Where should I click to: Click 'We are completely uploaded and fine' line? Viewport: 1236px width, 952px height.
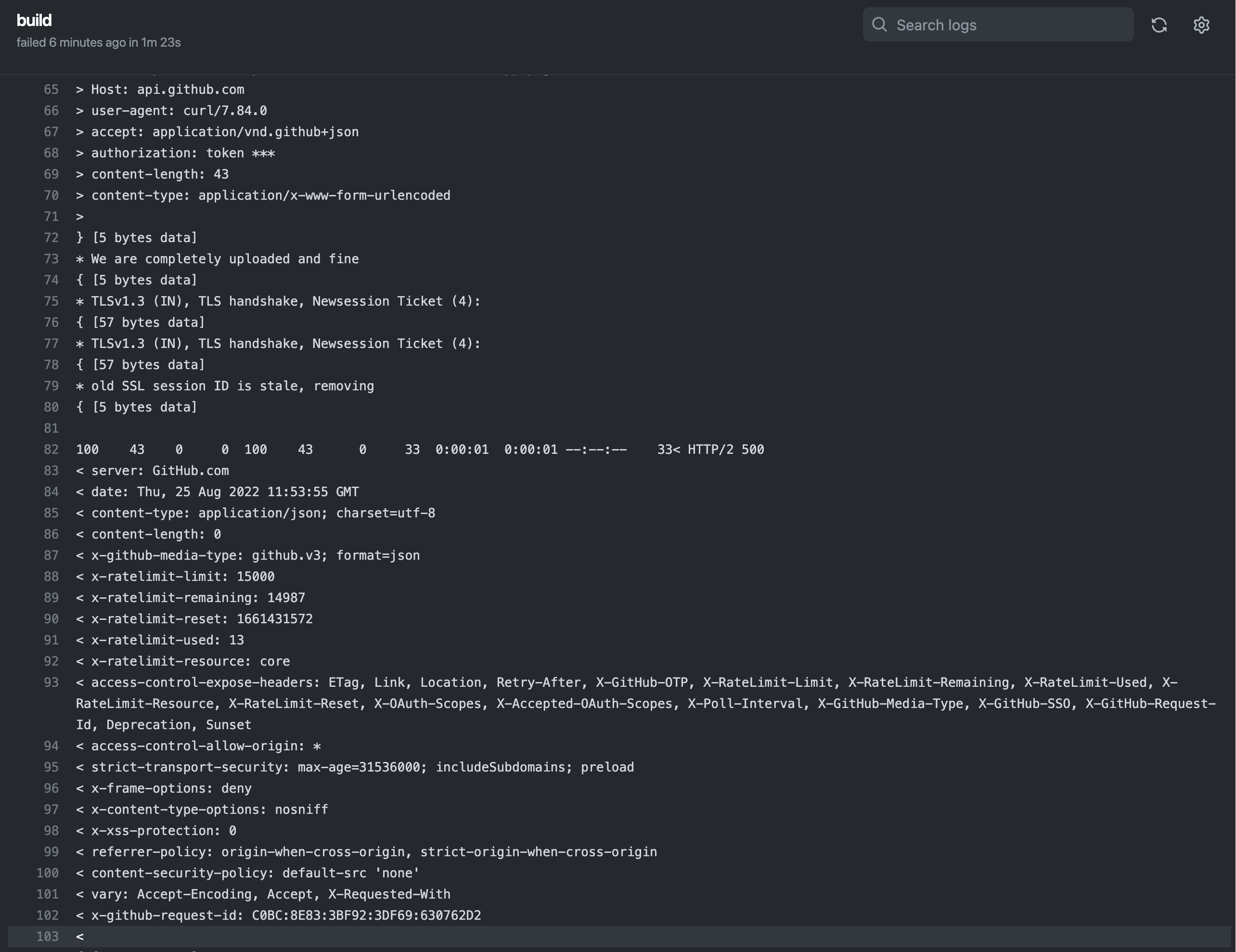[218, 258]
